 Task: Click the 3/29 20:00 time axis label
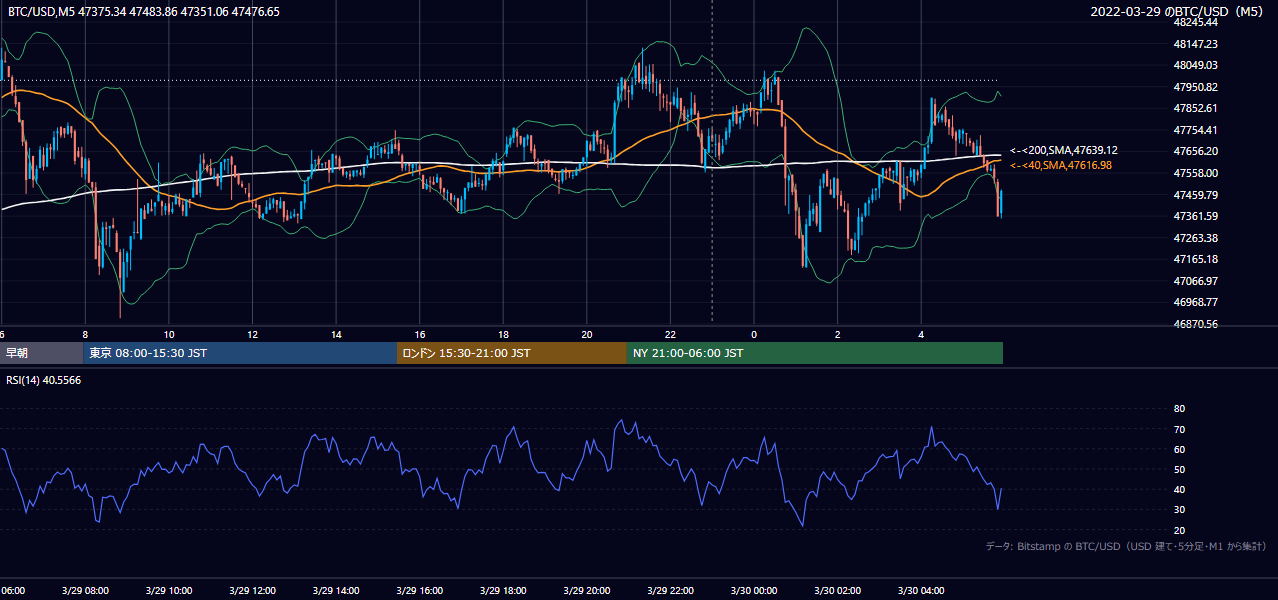pyautogui.click(x=586, y=591)
